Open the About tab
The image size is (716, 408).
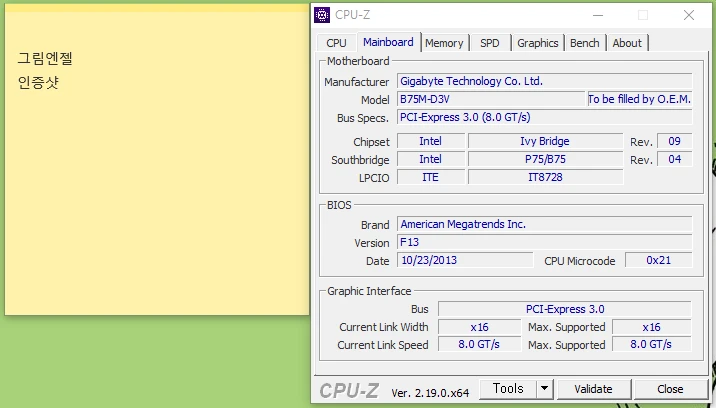click(x=627, y=43)
